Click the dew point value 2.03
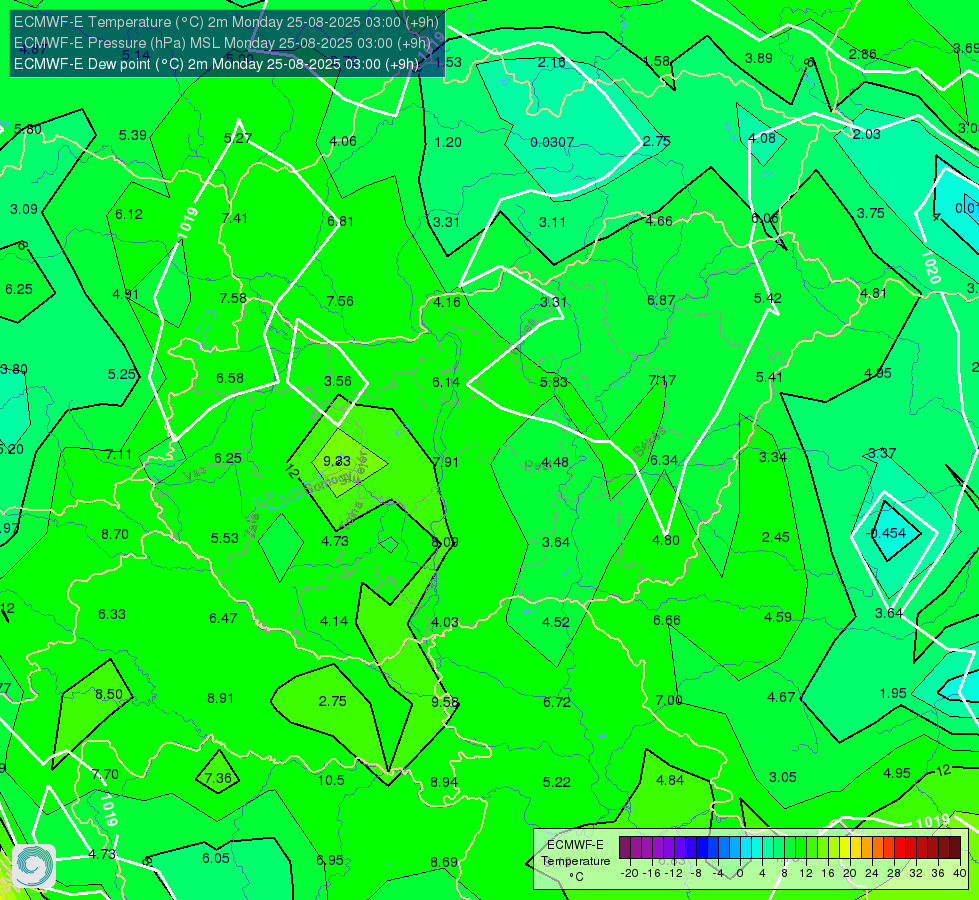The height and width of the screenshot is (900, 979). 866,134
